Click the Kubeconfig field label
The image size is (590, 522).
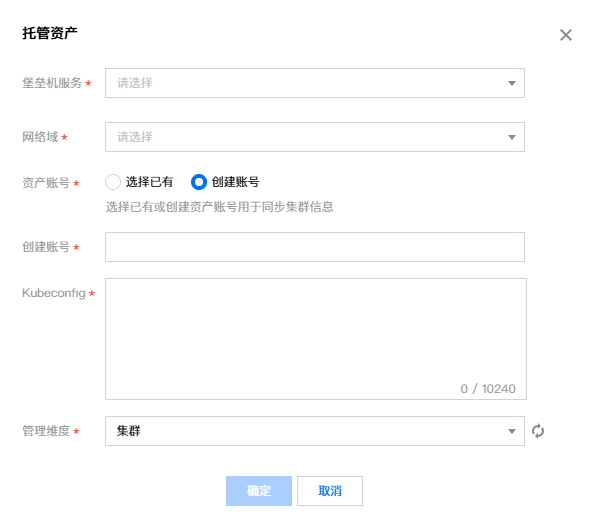(x=54, y=293)
